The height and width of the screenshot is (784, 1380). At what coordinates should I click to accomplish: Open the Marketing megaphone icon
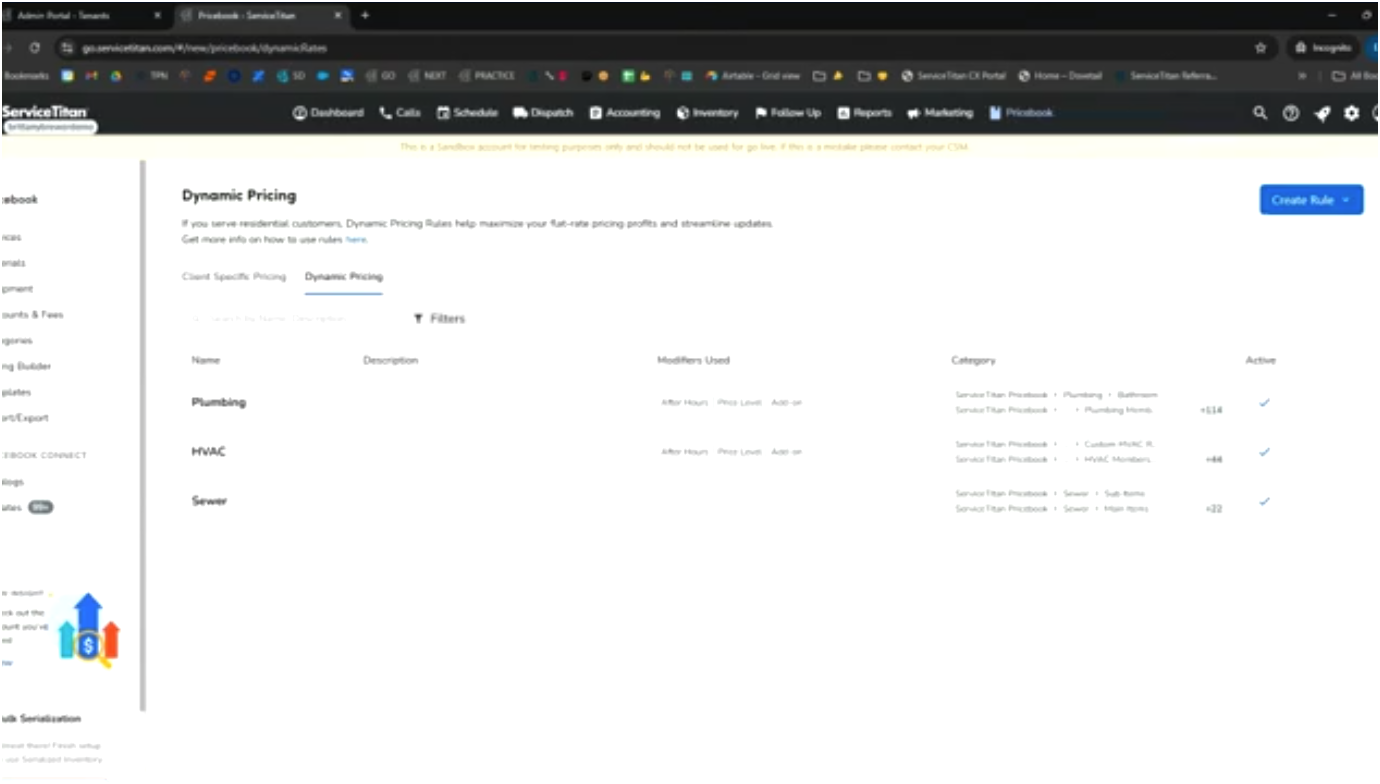pos(914,113)
